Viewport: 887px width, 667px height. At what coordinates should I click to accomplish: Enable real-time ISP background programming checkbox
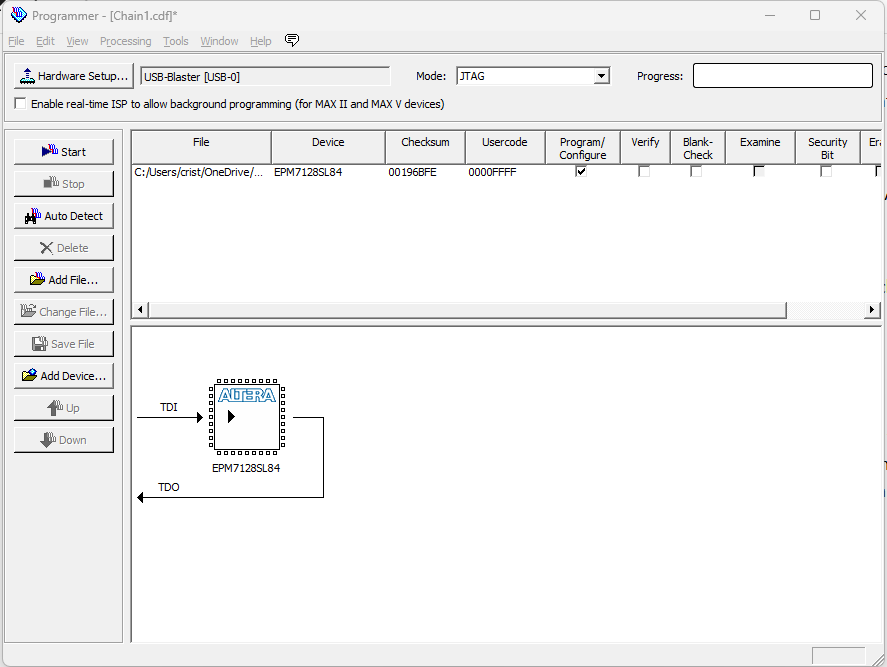tap(21, 104)
